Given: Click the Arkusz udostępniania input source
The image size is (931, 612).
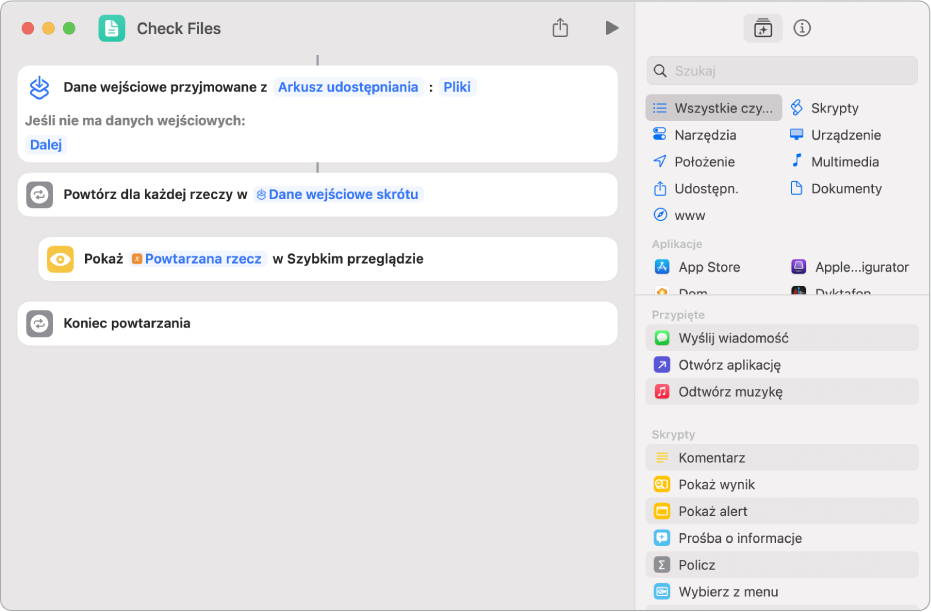Looking at the screenshot, I should pyautogui.click(x=348, y=87).
